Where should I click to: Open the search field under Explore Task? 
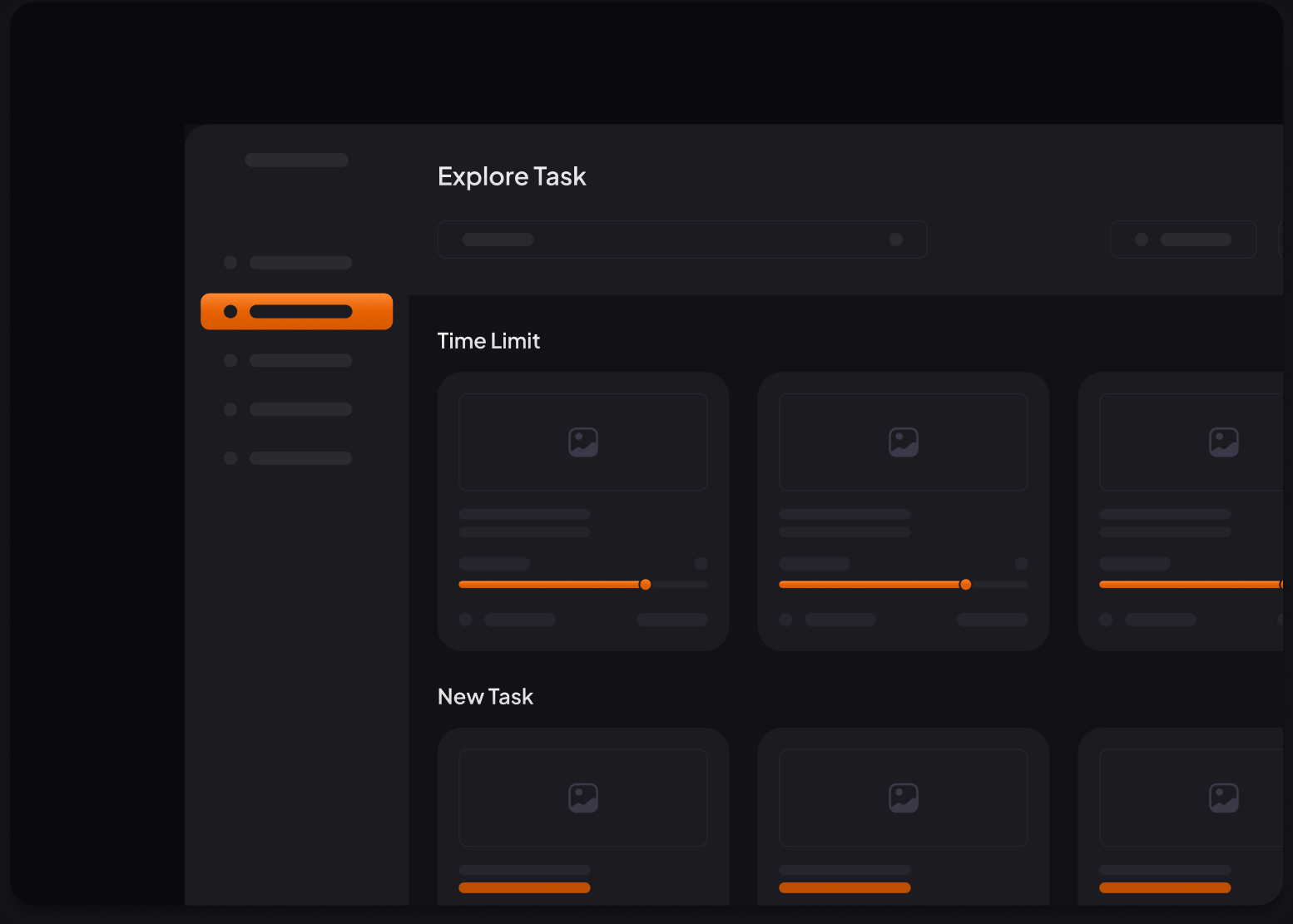[x=682, y=240]
